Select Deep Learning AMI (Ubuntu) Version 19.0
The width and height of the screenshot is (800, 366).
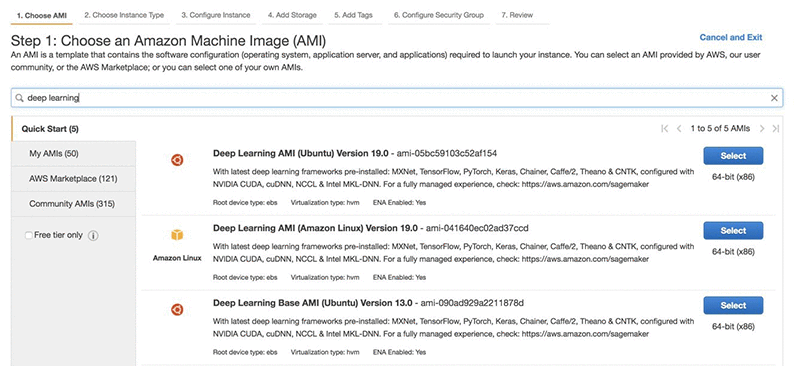733,156
